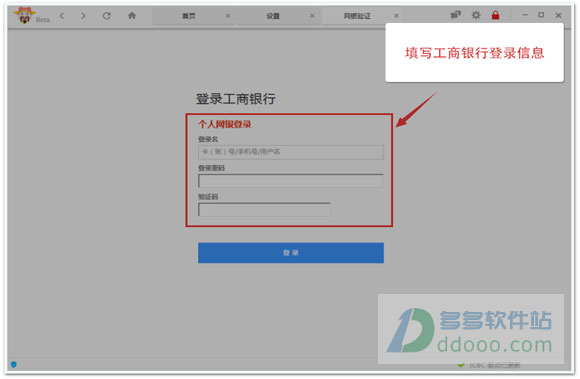Focus the 验证码 input field
The image size is (580, 379).
pyautogui.click(x=264, y=210)
